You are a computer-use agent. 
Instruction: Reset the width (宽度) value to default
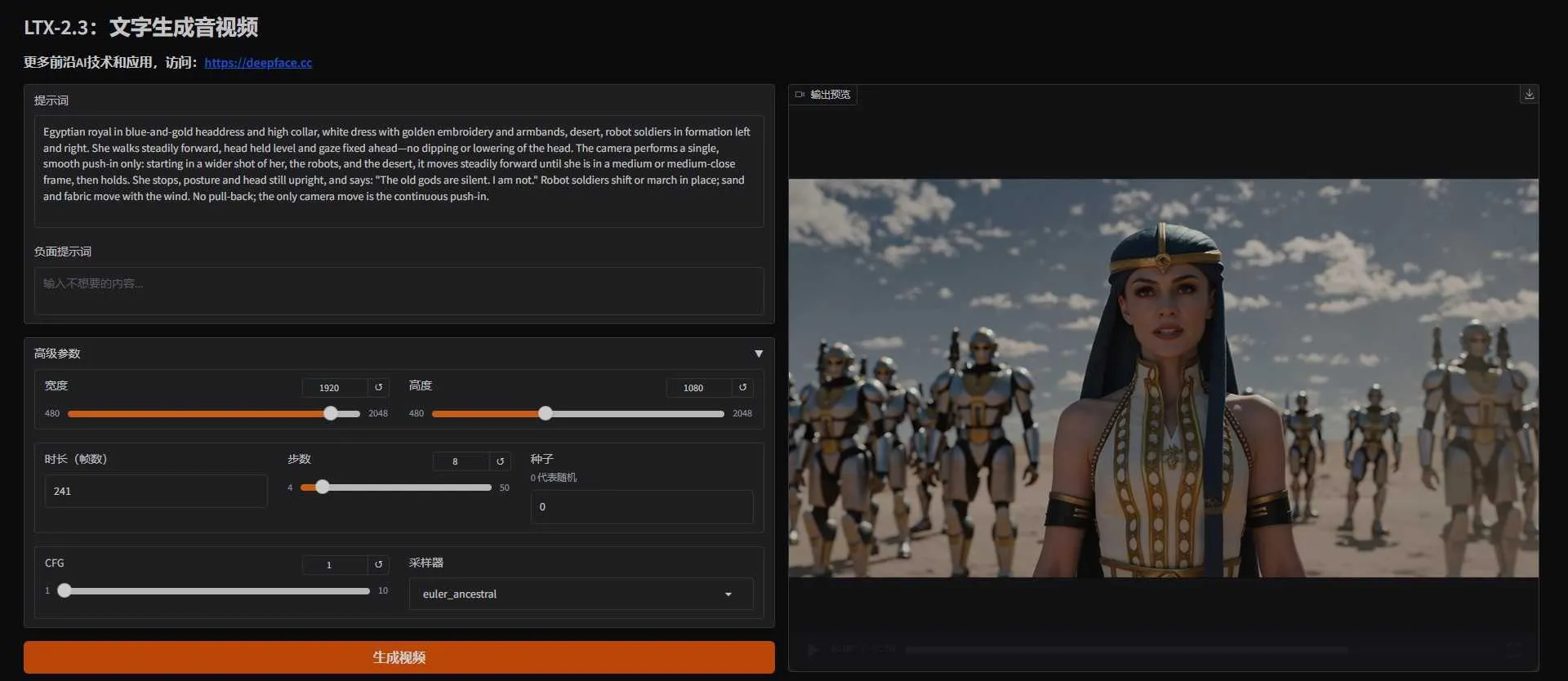[x=378, y=388]
